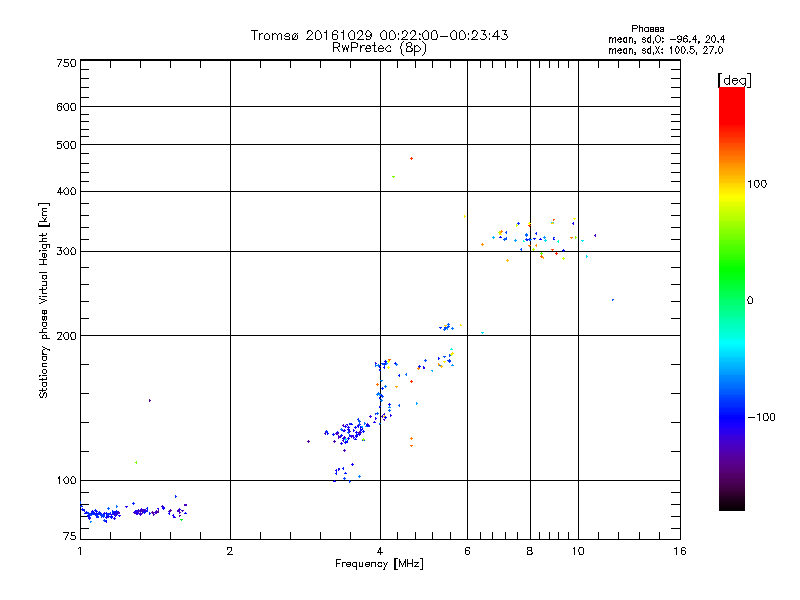Click the y-axis tick label '100'
Viewport: 800px width, 600px height.
click(x=66, y=481)
